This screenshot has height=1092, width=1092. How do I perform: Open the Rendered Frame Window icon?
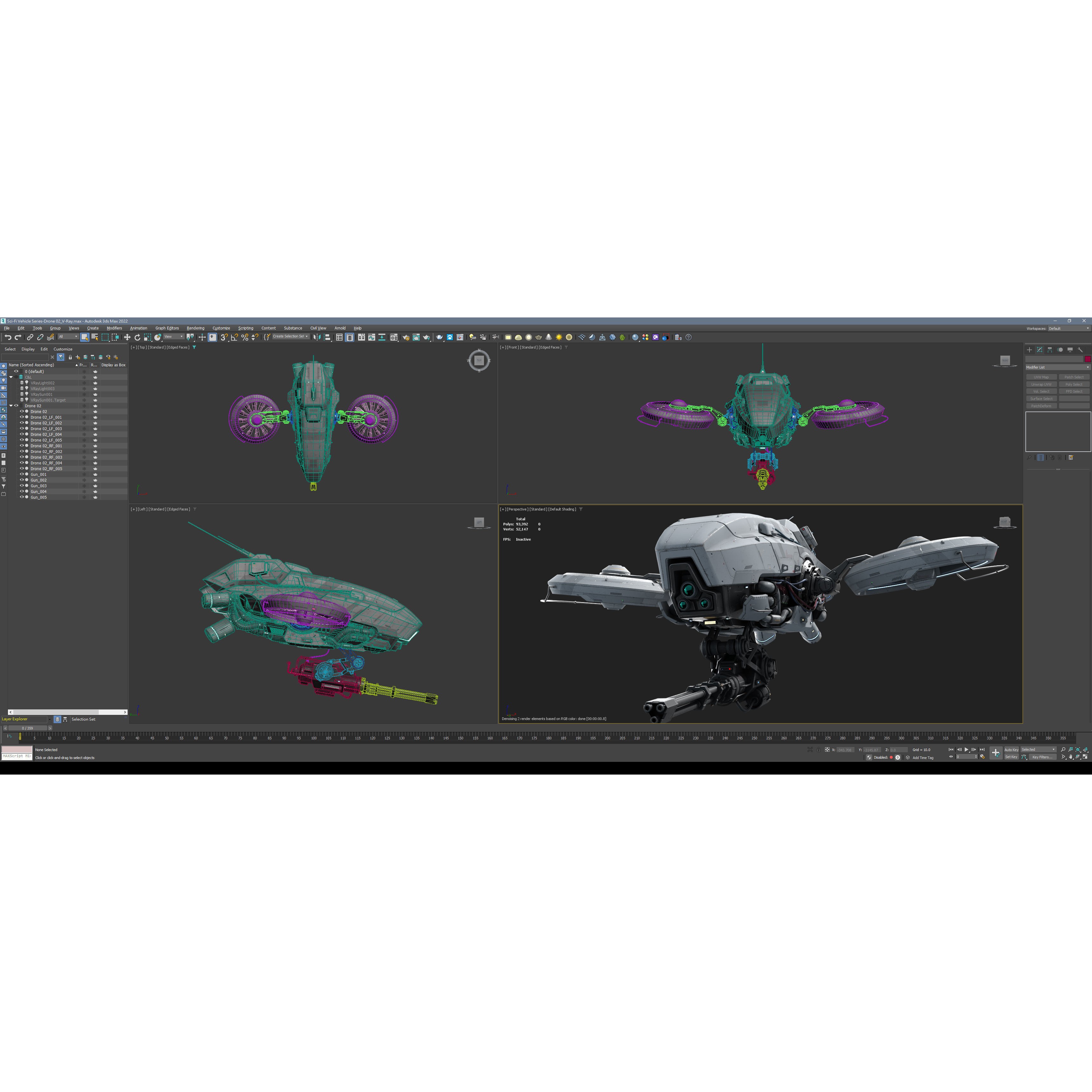point(416,337)
